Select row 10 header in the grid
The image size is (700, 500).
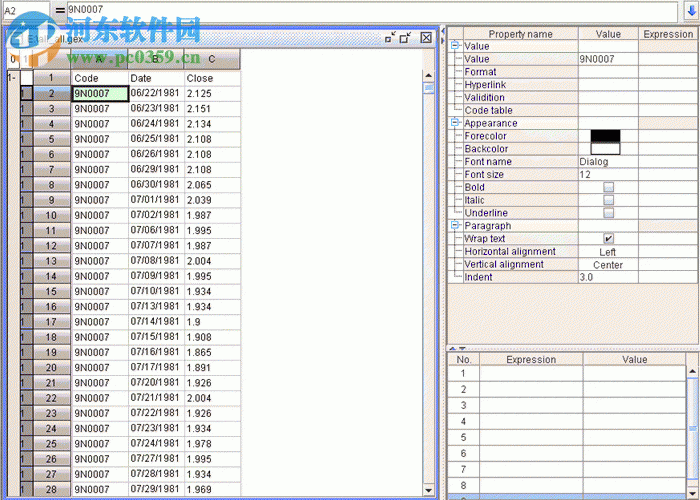51,215
